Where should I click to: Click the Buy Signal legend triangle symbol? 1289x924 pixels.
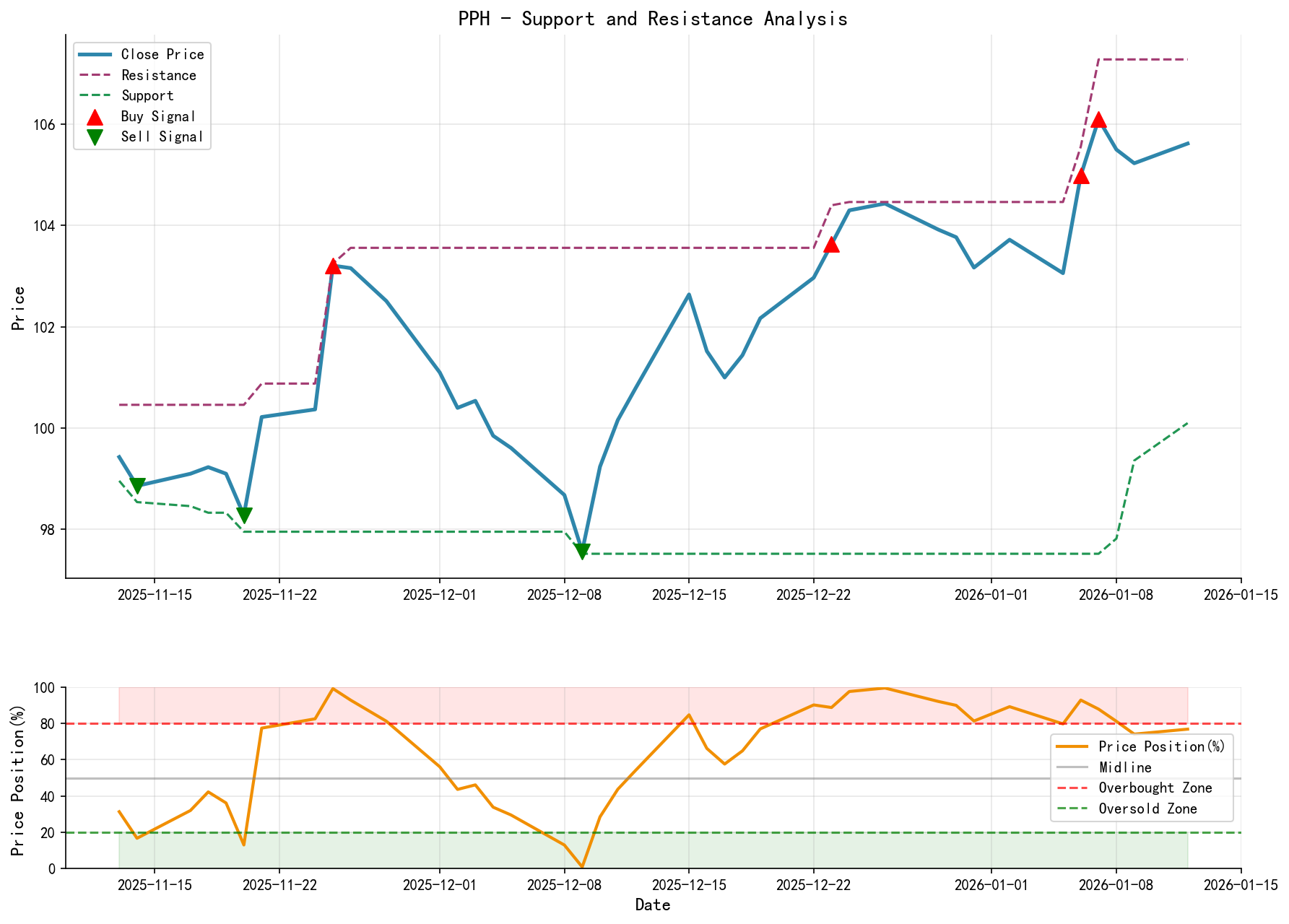click(94, 115)
